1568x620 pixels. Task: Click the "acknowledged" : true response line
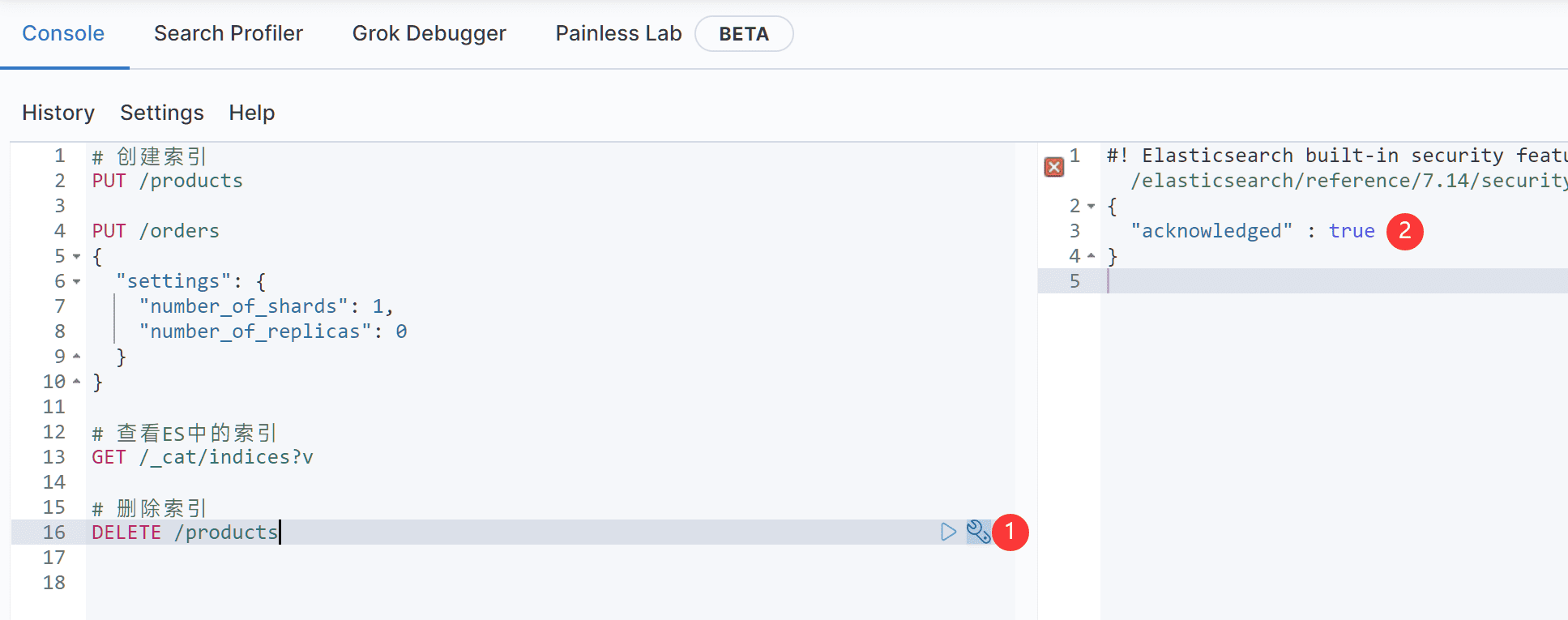[1252, 231]
